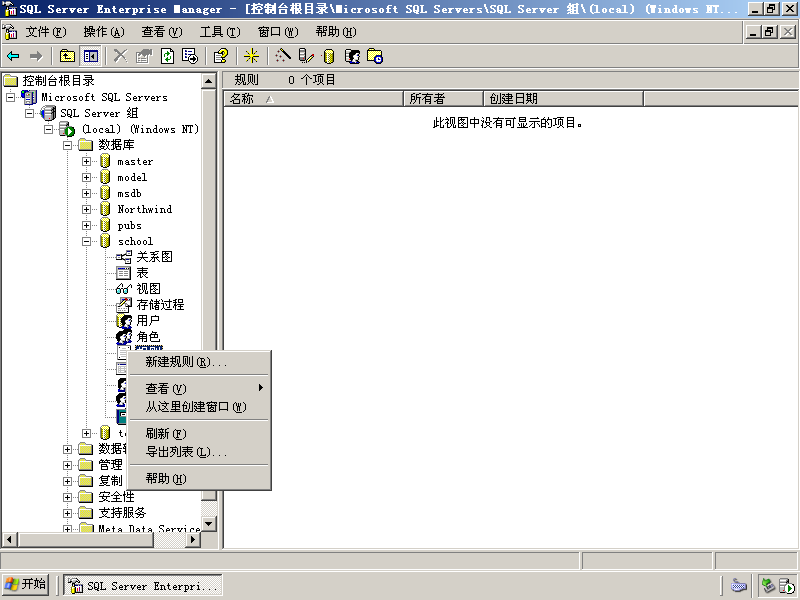Image resolution: width=800 pixels, height=600 pixels.
Task: Click tree pane scroll-down arrow
Action: point(209,523)
